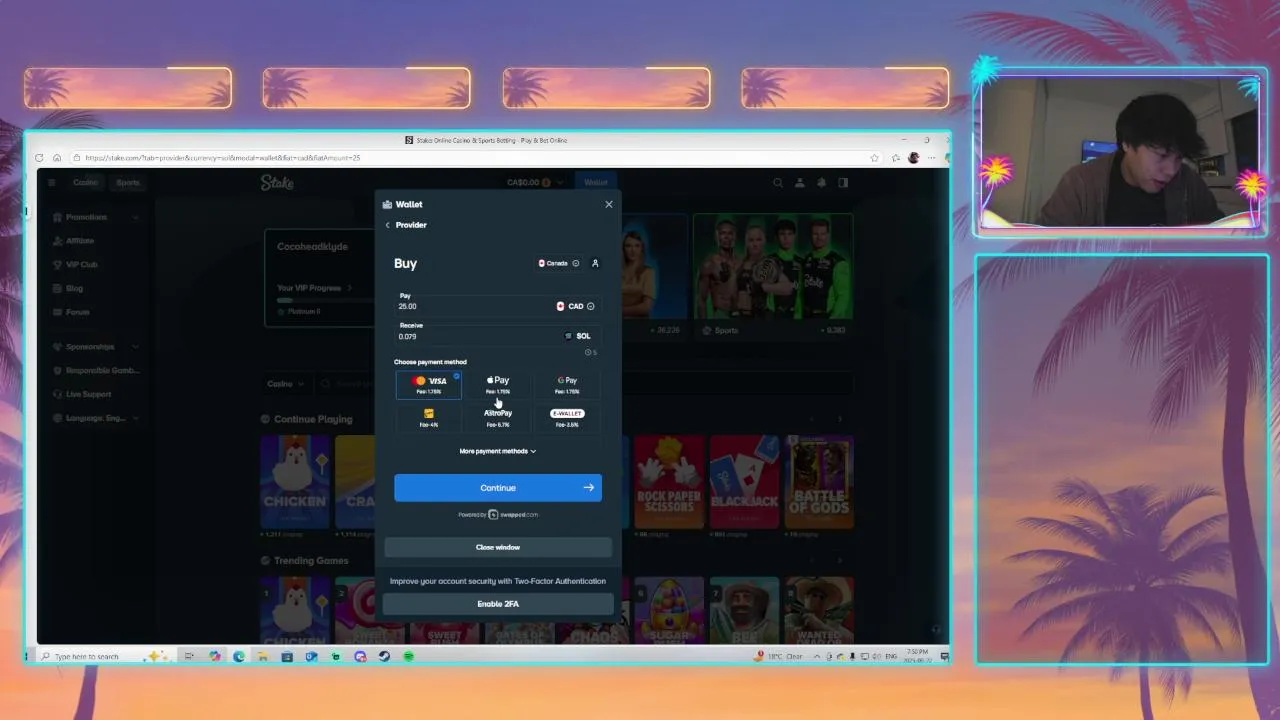
Task: Select the SOL receive currency
Action: point(578,336)
